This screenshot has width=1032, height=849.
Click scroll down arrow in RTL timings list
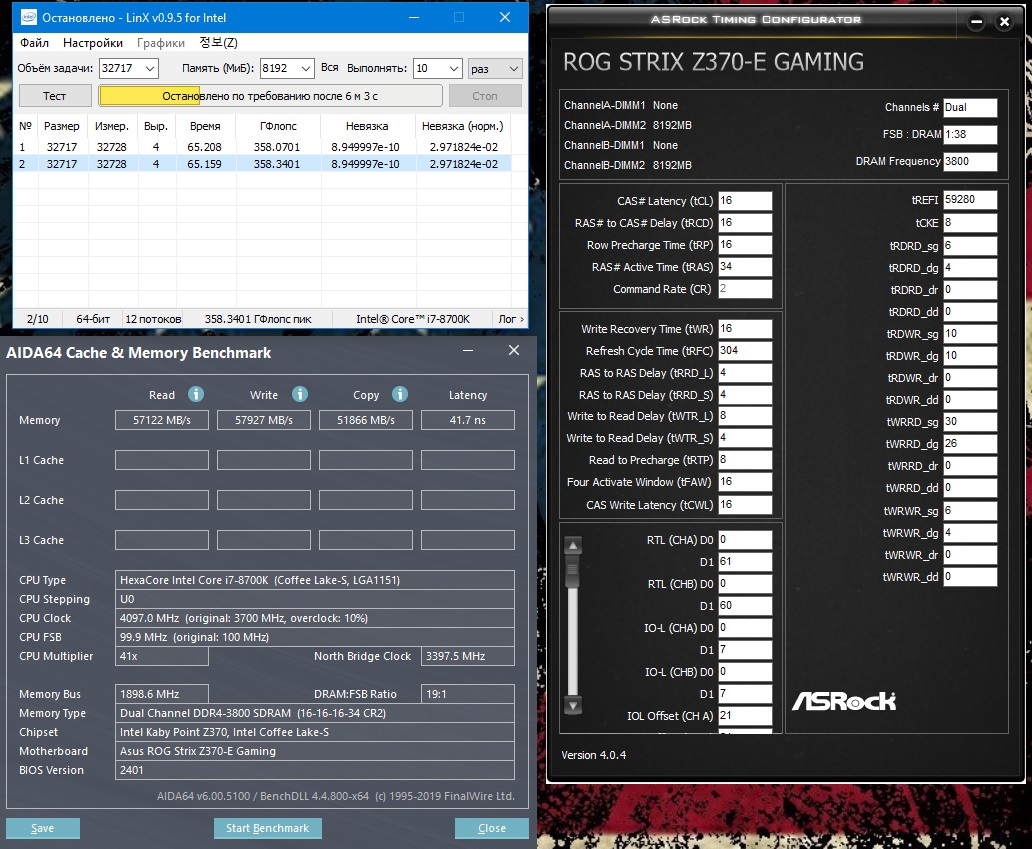tap(573, 706)
